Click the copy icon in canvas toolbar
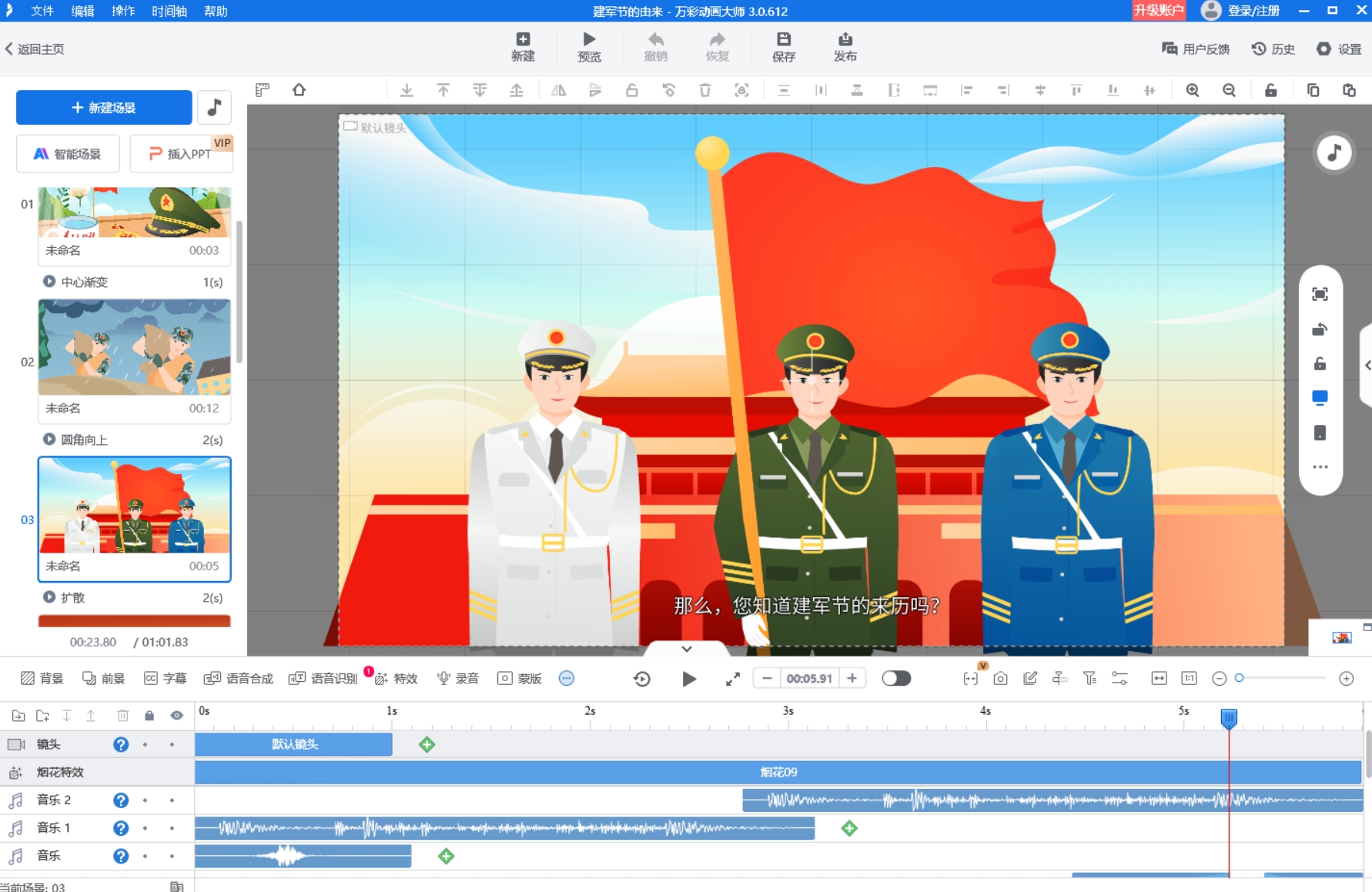Screen dimensions: 1372x892 point(1313,90)
